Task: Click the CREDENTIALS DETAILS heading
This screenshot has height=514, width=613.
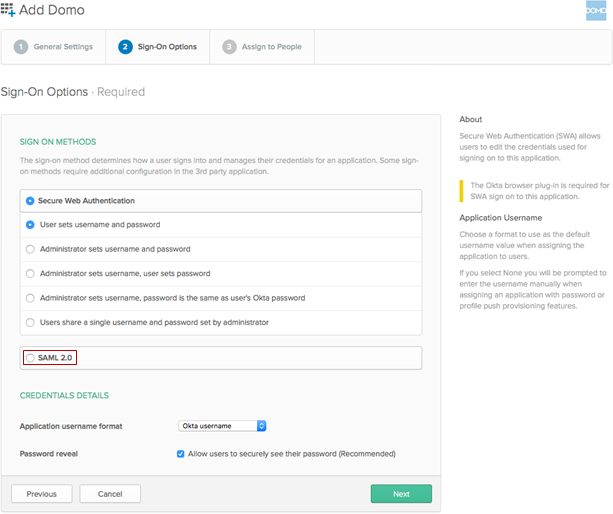Action: point(64,396)
